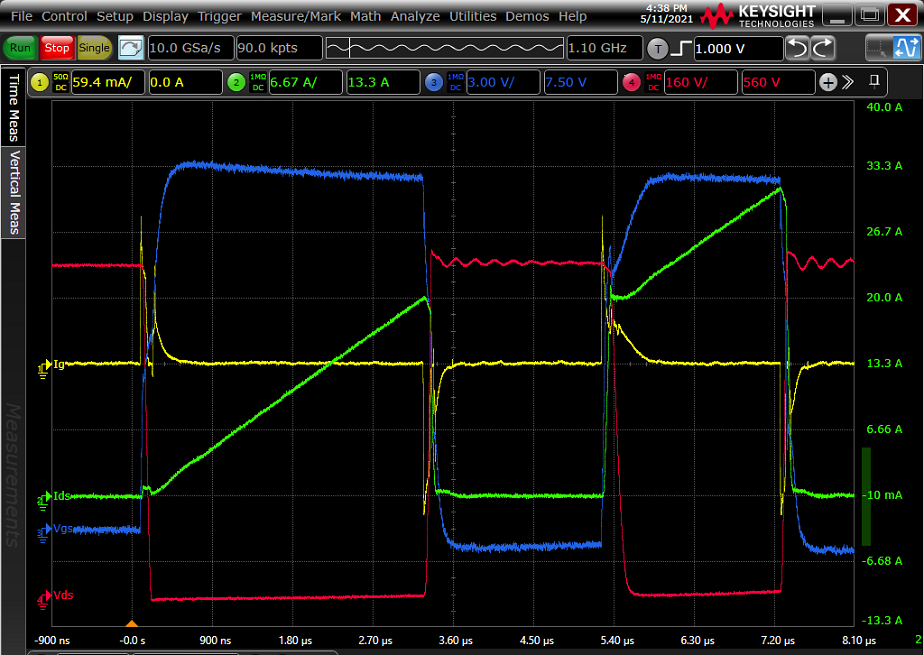Open the Trigger menu

tap(219, 17)
